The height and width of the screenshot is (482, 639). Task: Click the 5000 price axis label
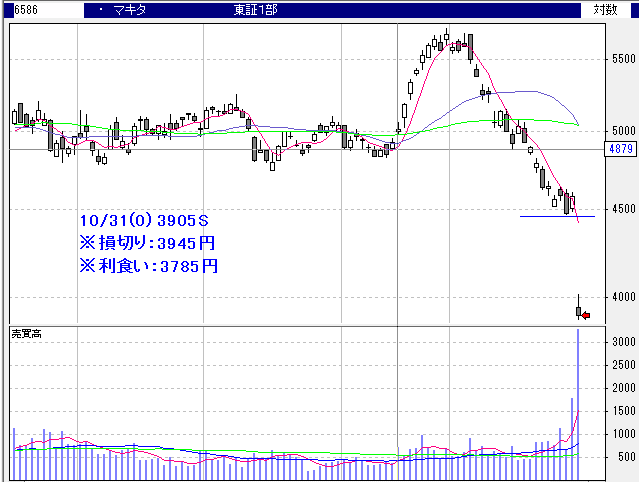623,131
